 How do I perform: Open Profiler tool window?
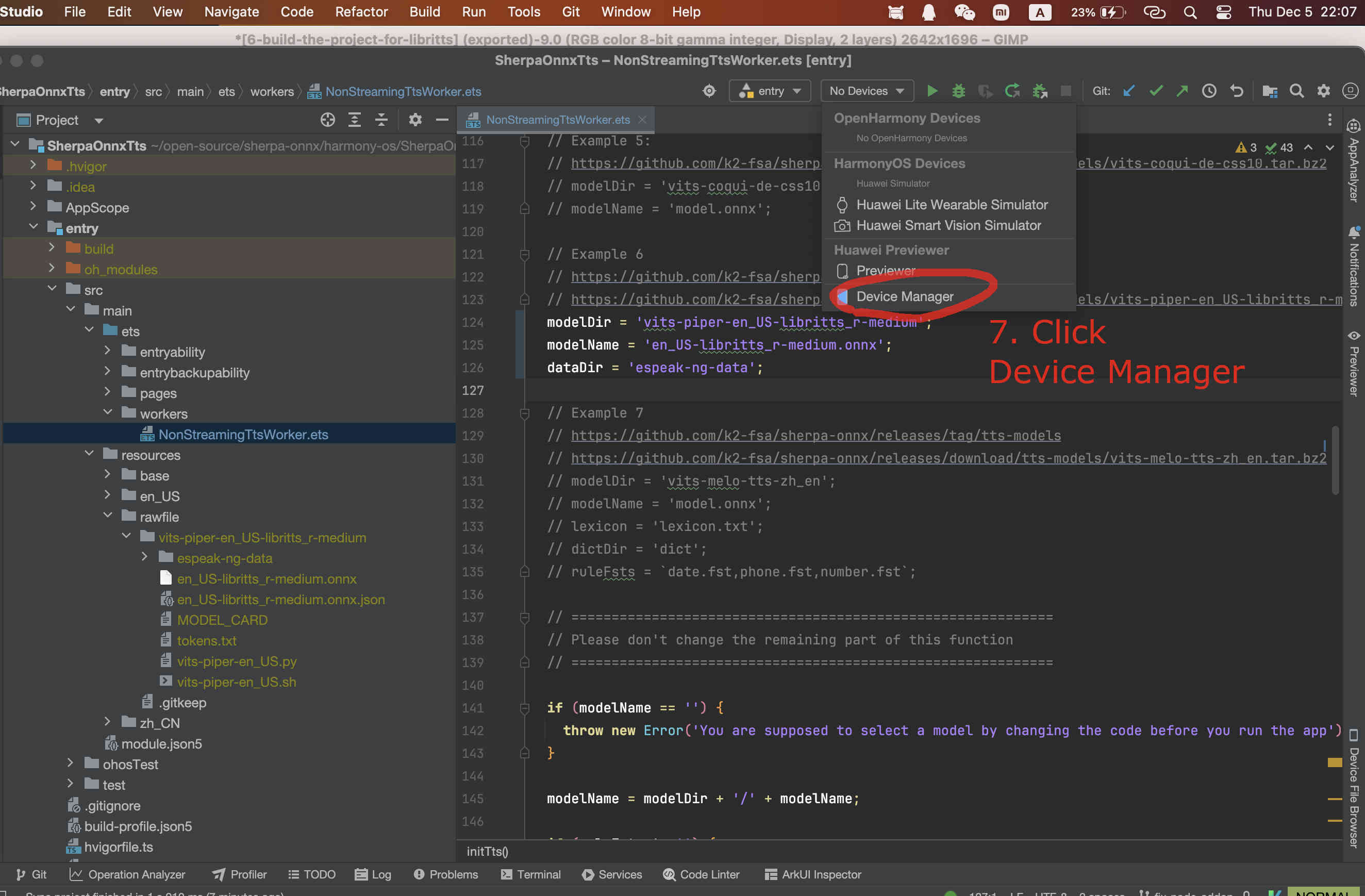pyautogui.click(x=239, y=874)
